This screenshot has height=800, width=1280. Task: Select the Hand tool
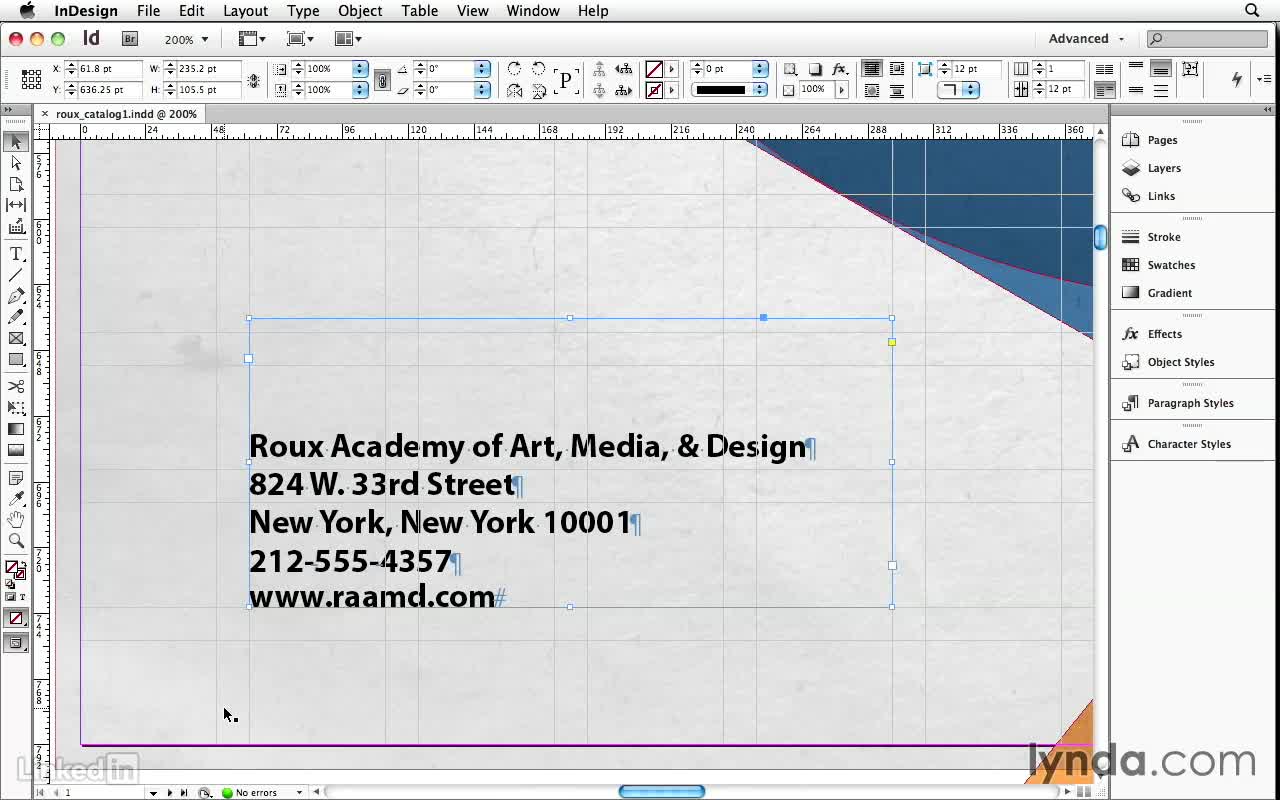(x=16, y=520)
